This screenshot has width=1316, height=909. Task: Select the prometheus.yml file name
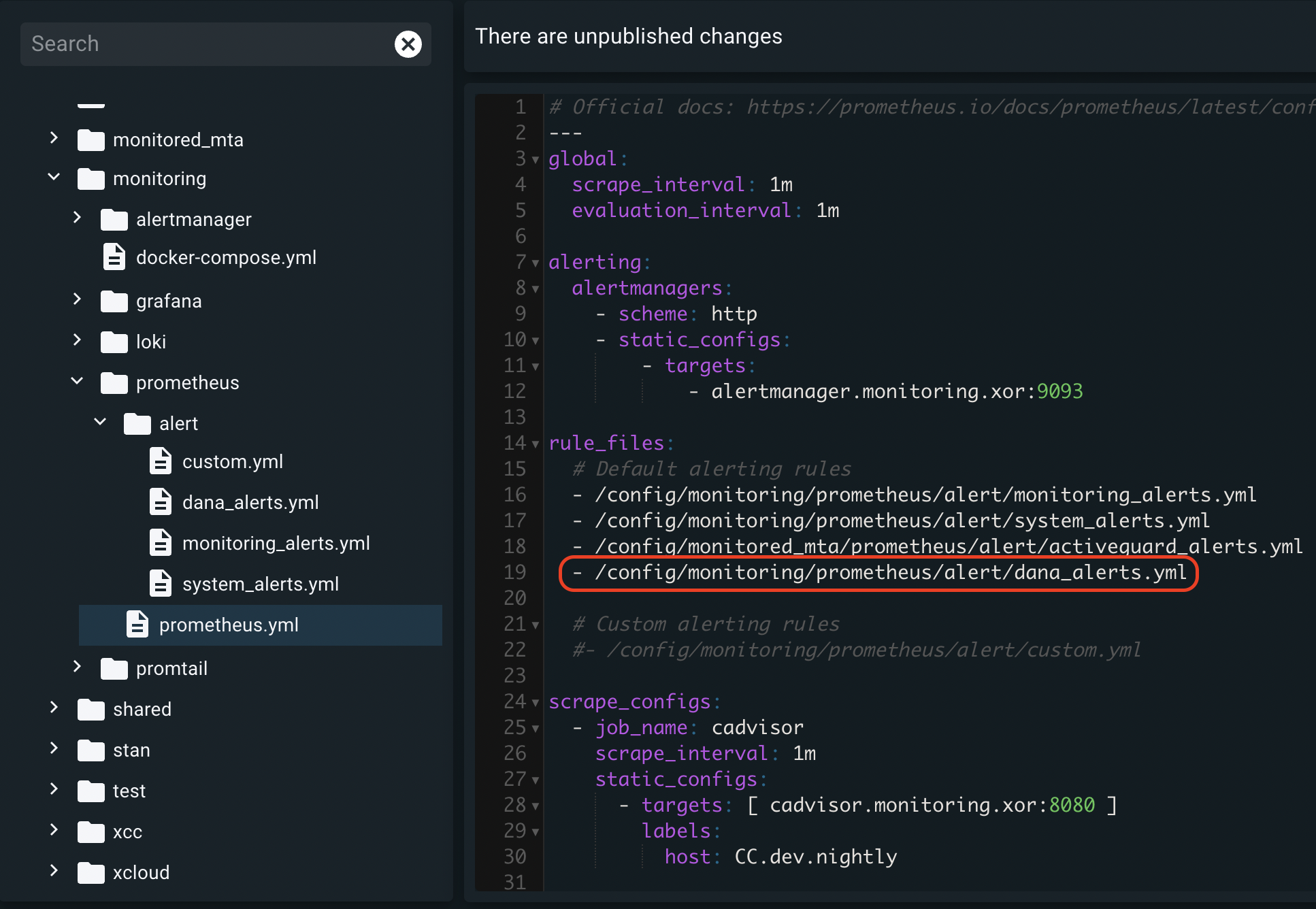(229, 625)
